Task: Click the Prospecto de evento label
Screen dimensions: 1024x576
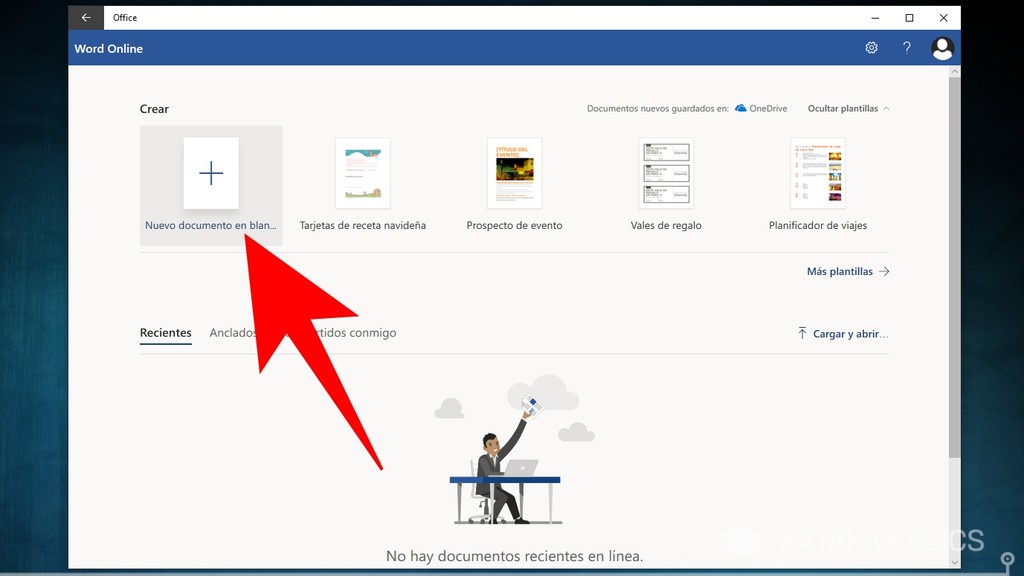Action: click(x=514, y=225)
